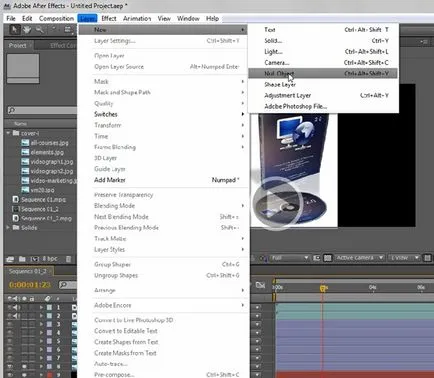The width and height of the screenshot is (434, 378).
Task: Click the play button overlay on preview
Action: (278, 203)
